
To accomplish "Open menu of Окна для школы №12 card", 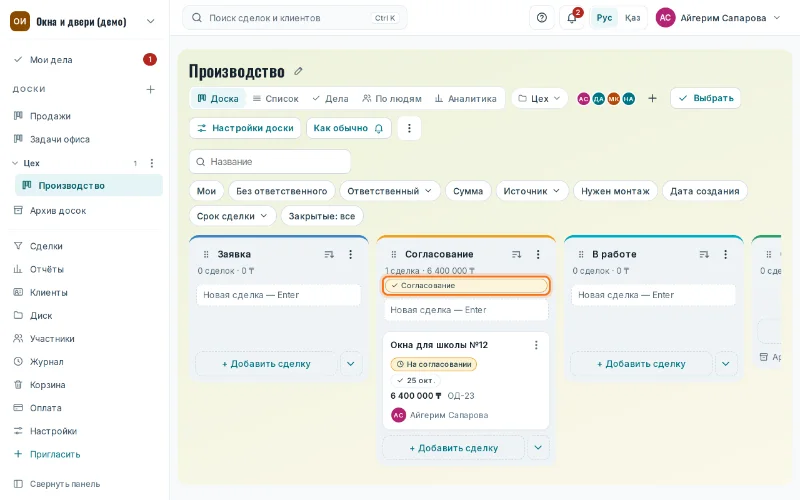I will click(536, 345).
